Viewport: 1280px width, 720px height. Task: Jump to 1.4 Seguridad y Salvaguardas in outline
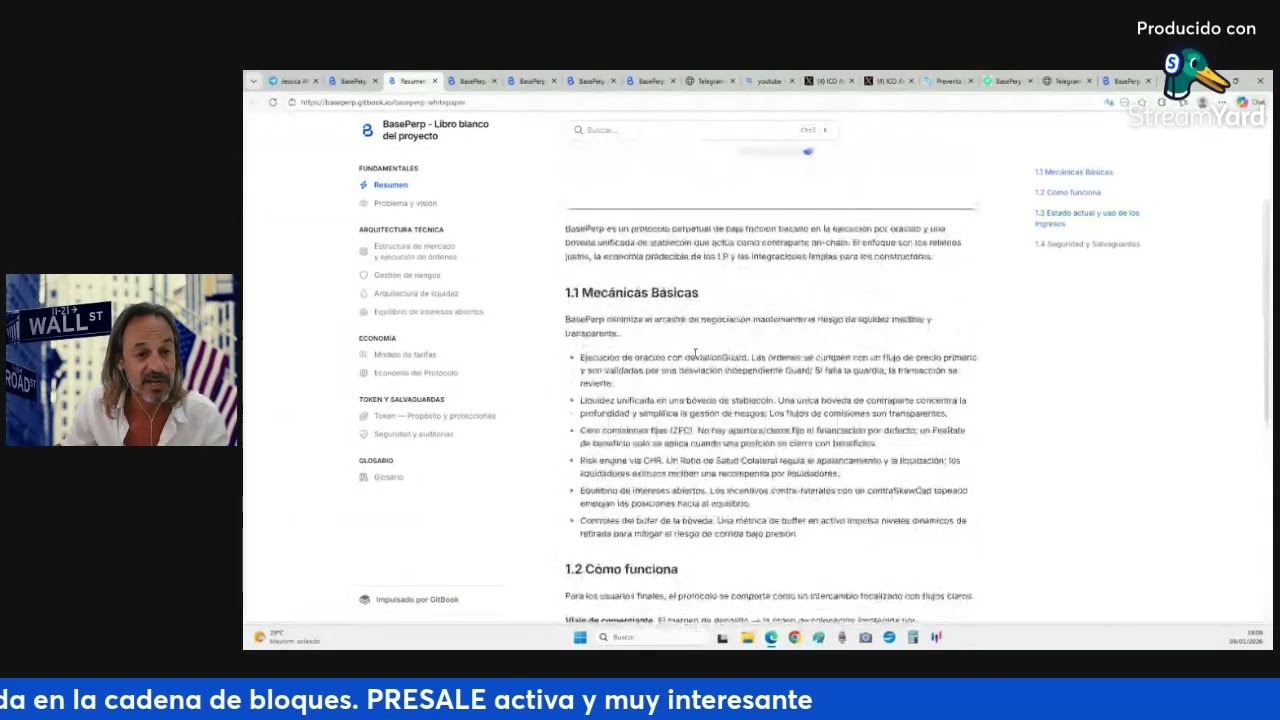[x=1087, y=244]
